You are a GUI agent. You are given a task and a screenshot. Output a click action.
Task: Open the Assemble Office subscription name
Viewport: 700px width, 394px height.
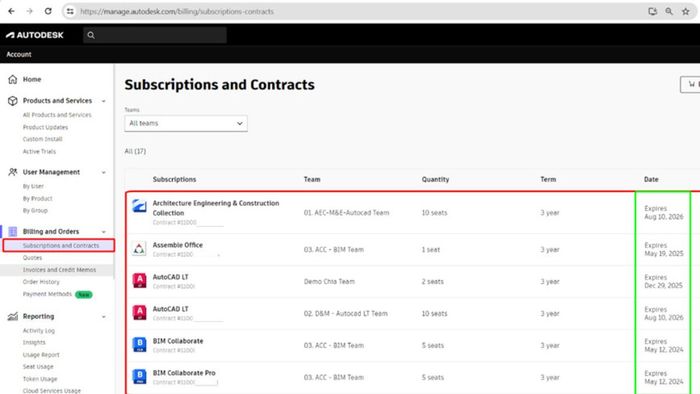178,245
